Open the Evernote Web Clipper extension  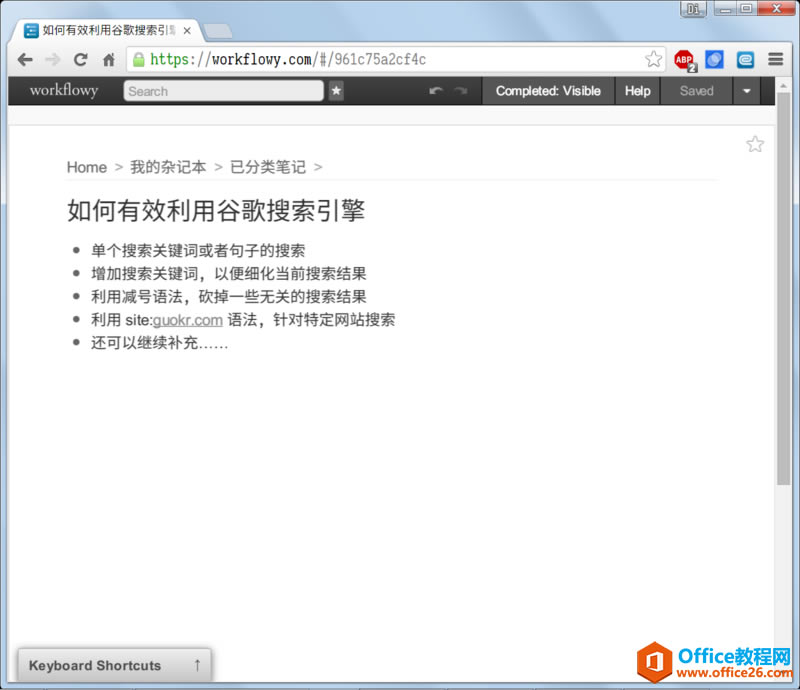[745, 59]
